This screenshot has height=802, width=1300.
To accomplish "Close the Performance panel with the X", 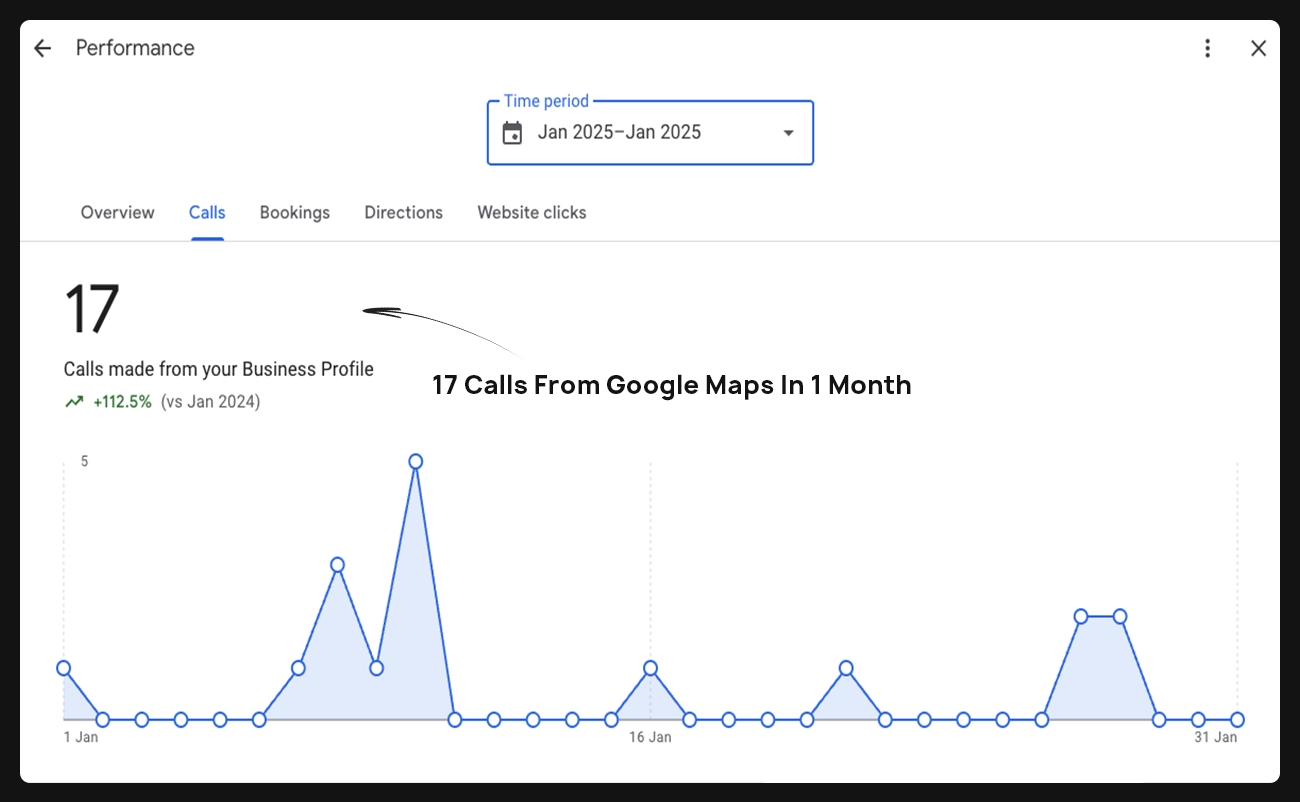I will pos(1258,48).
